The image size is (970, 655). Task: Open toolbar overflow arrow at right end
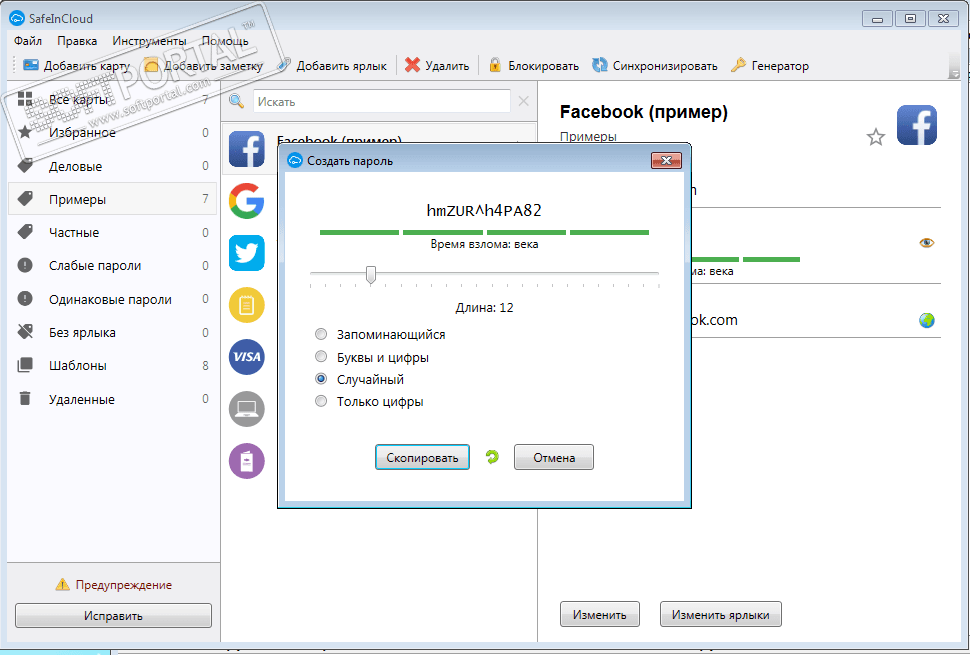[x=953, y=74]
